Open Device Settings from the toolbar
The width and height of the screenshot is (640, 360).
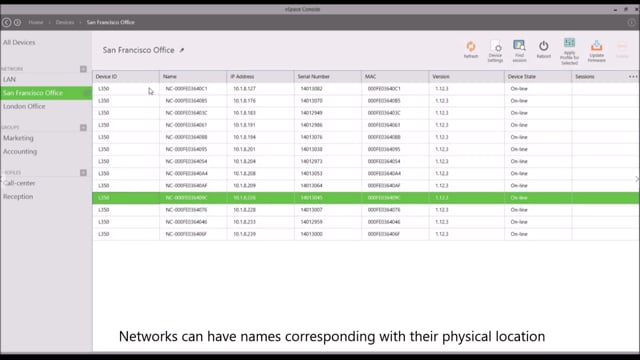click(x=495, y=51)
